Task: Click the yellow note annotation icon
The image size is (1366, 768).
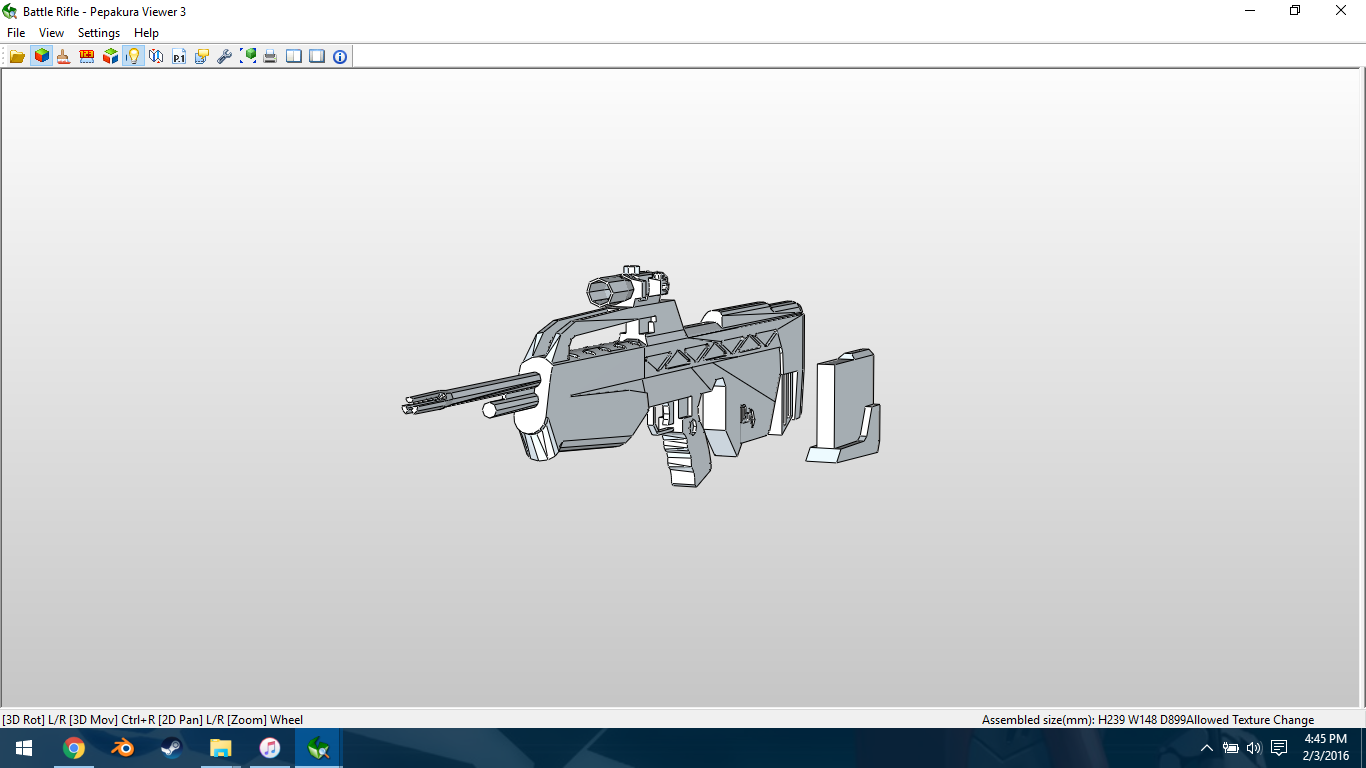Action: [x=202, y=56]
